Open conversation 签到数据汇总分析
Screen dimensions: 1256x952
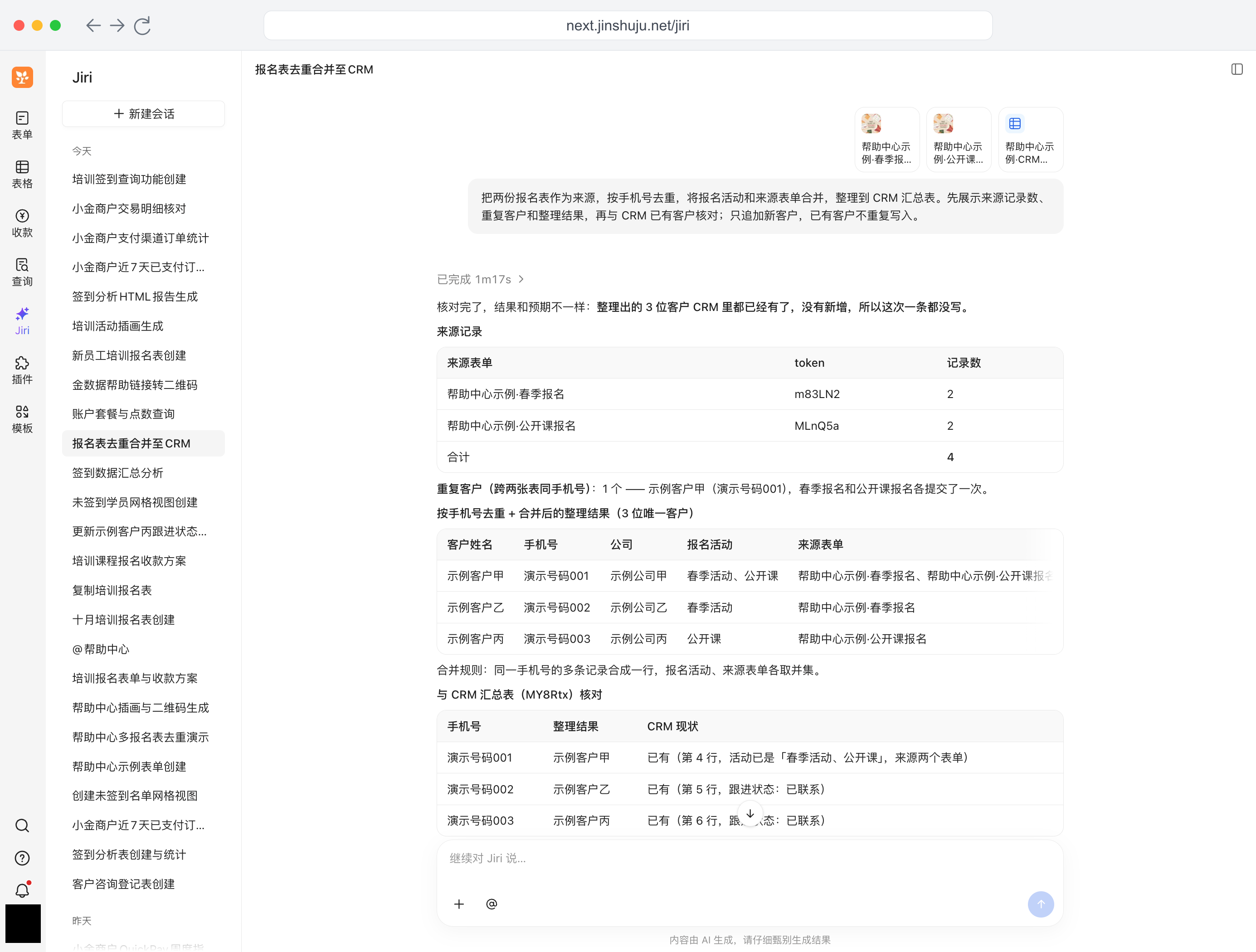[143, 472]
